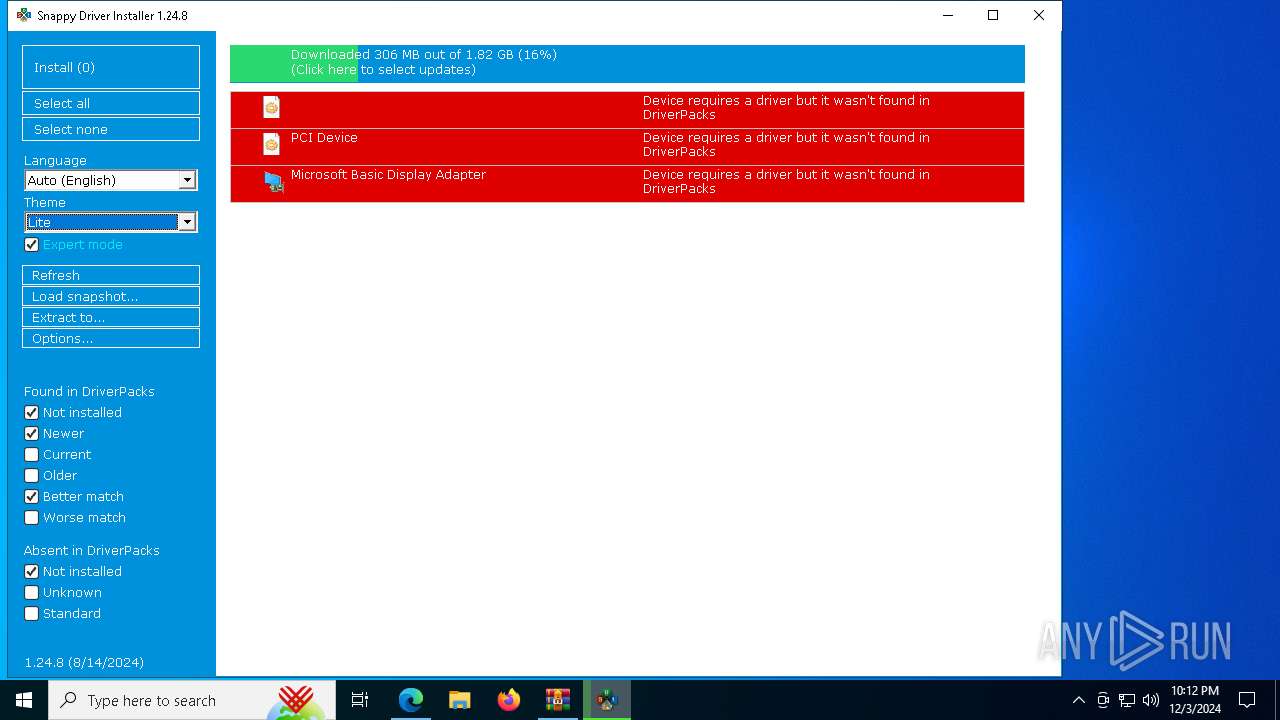The width and height of the screenshot is (1280, 720).
Task: Click the Microsoft Basic Display Adapter text
Action: pyautogui.click(x=388, y=175)
